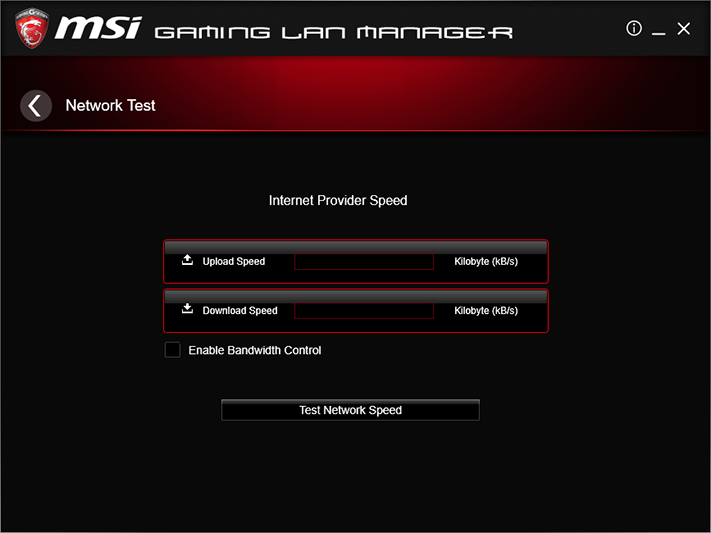Click the Download Speed text label

[x=240, y=311]
